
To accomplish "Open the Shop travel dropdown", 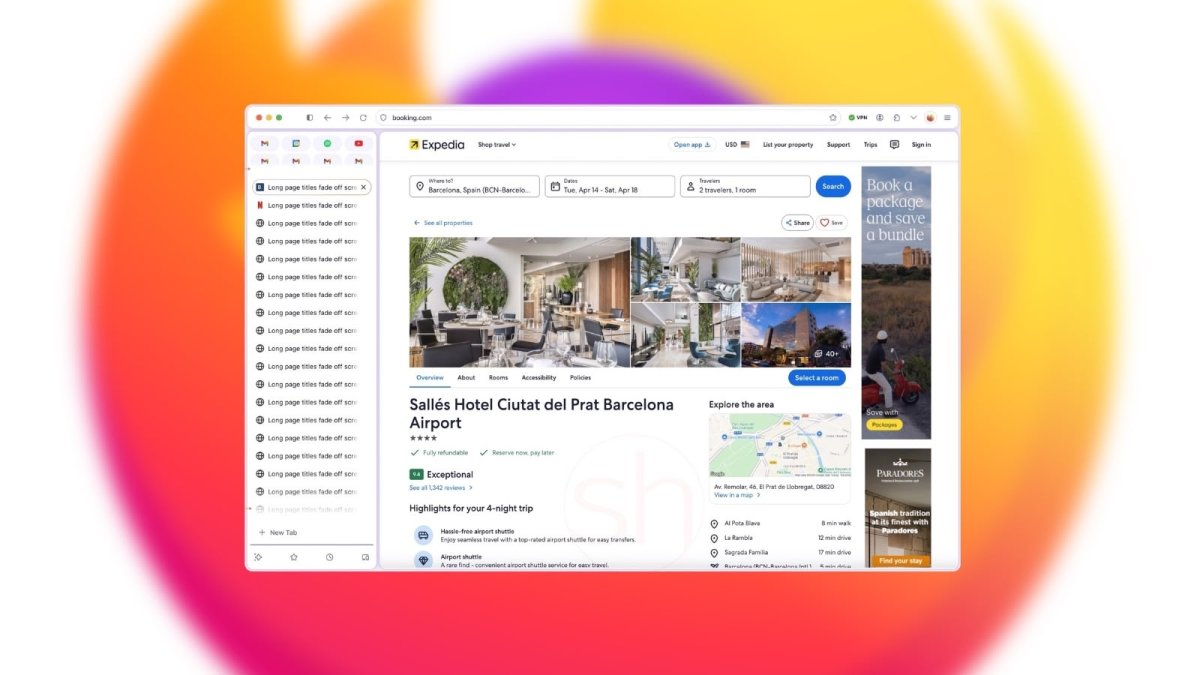I will tap(498, 144).
